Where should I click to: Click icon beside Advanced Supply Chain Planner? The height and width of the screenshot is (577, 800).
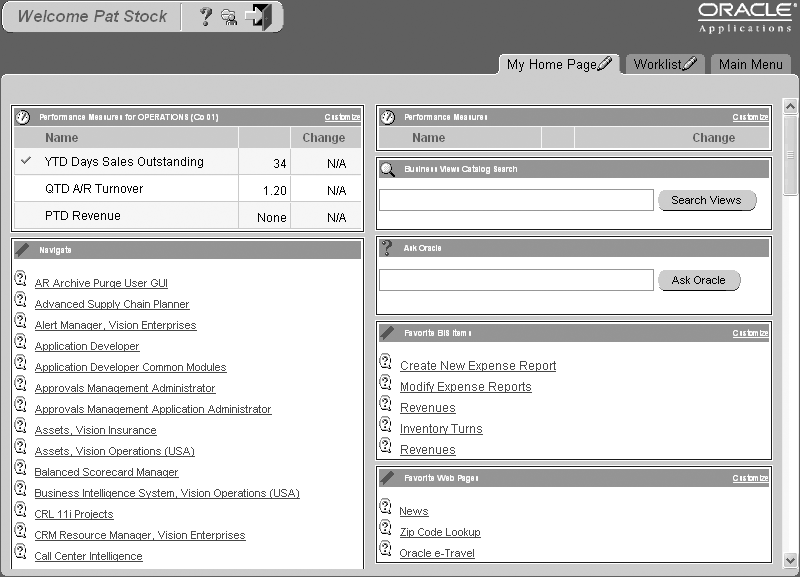tap(20, 299)
